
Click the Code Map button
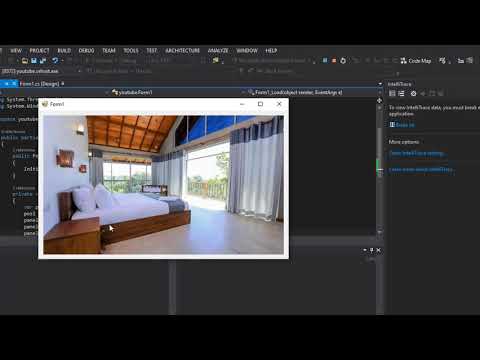[416, 61]
